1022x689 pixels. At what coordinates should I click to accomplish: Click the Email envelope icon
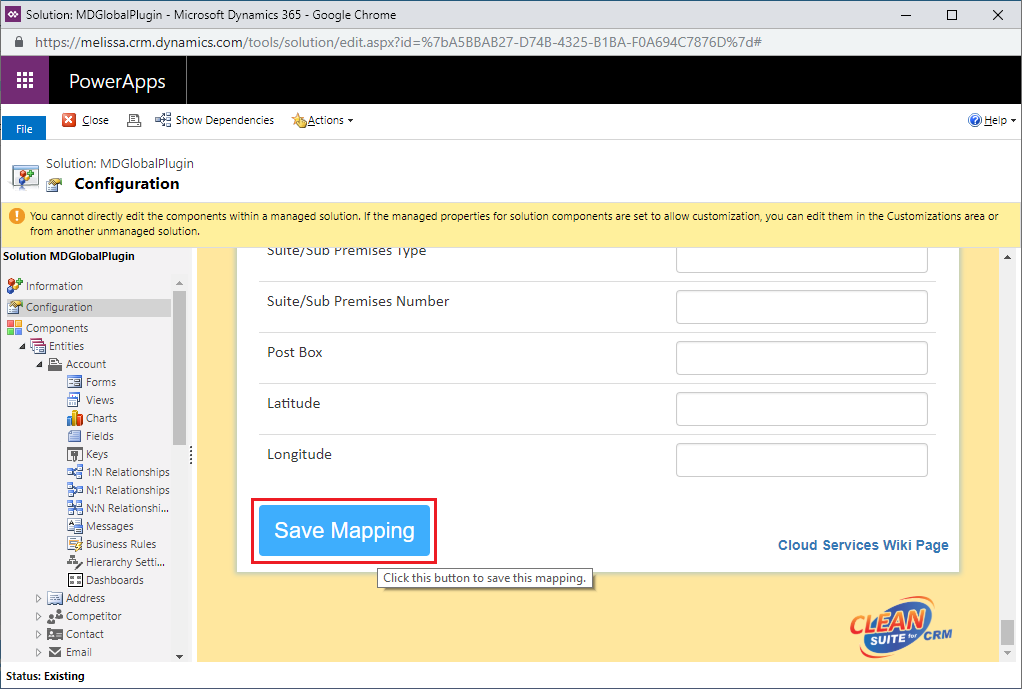55,652
